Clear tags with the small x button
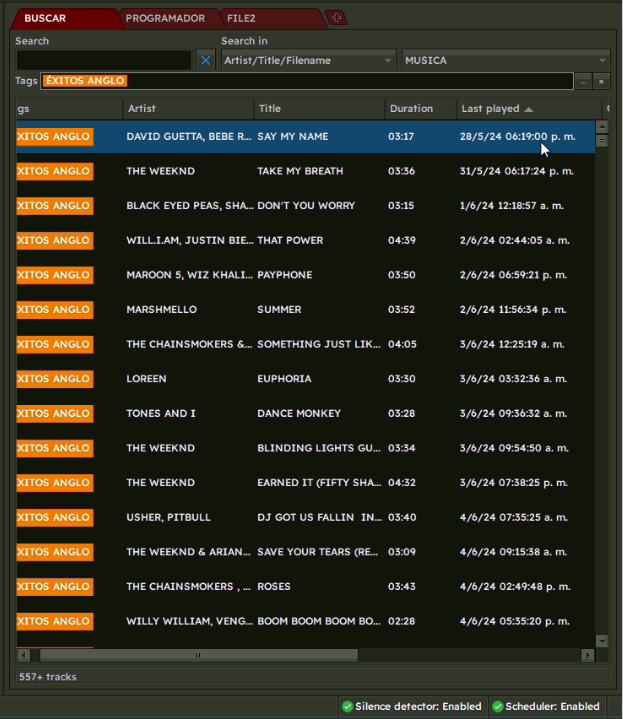The image size is (623, 719). [601, 82]
